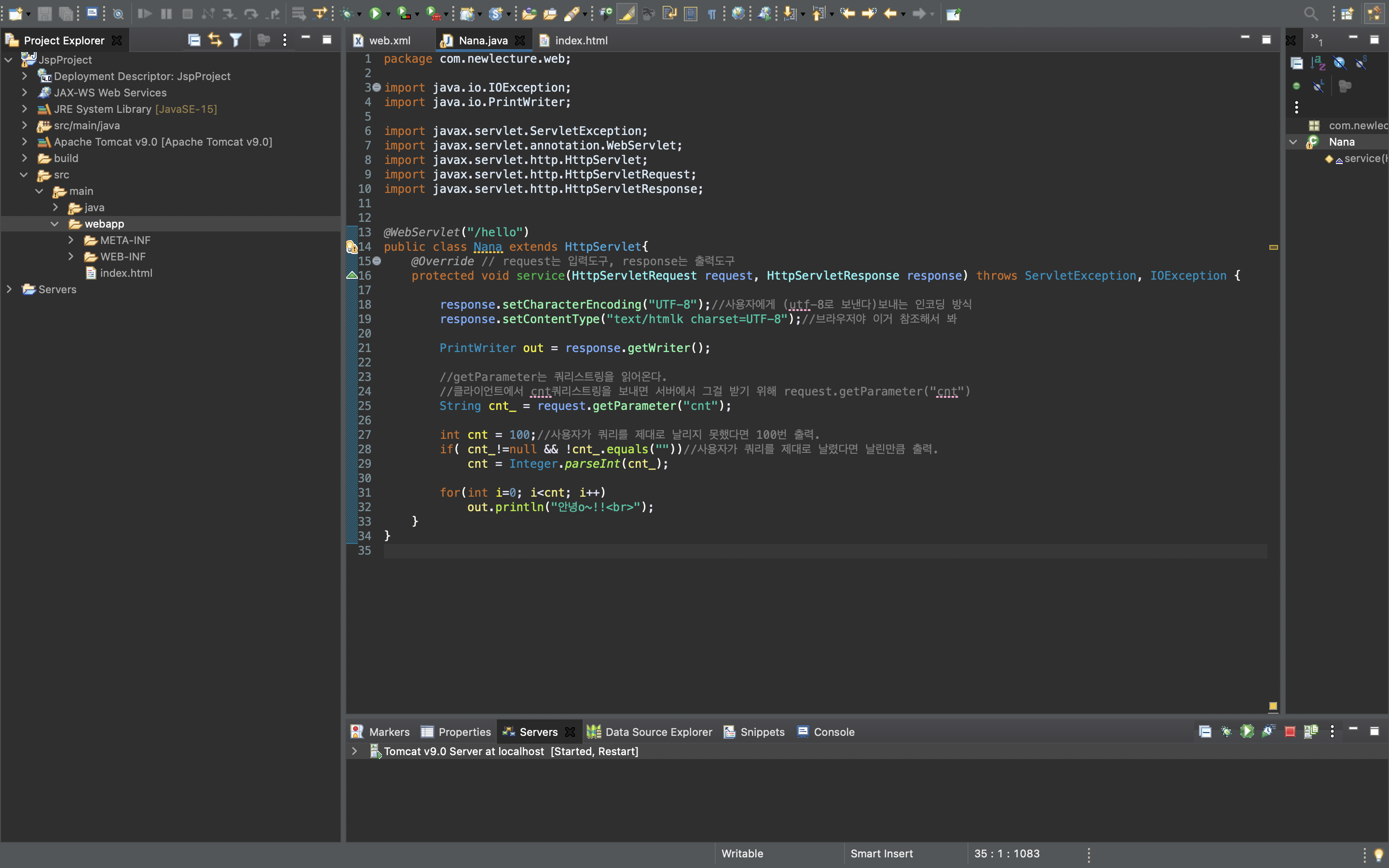This screenshot has height=868, width=1389.
Task: Collapse all in Project Explorer toolbar
Action: (x=194, y=40)
